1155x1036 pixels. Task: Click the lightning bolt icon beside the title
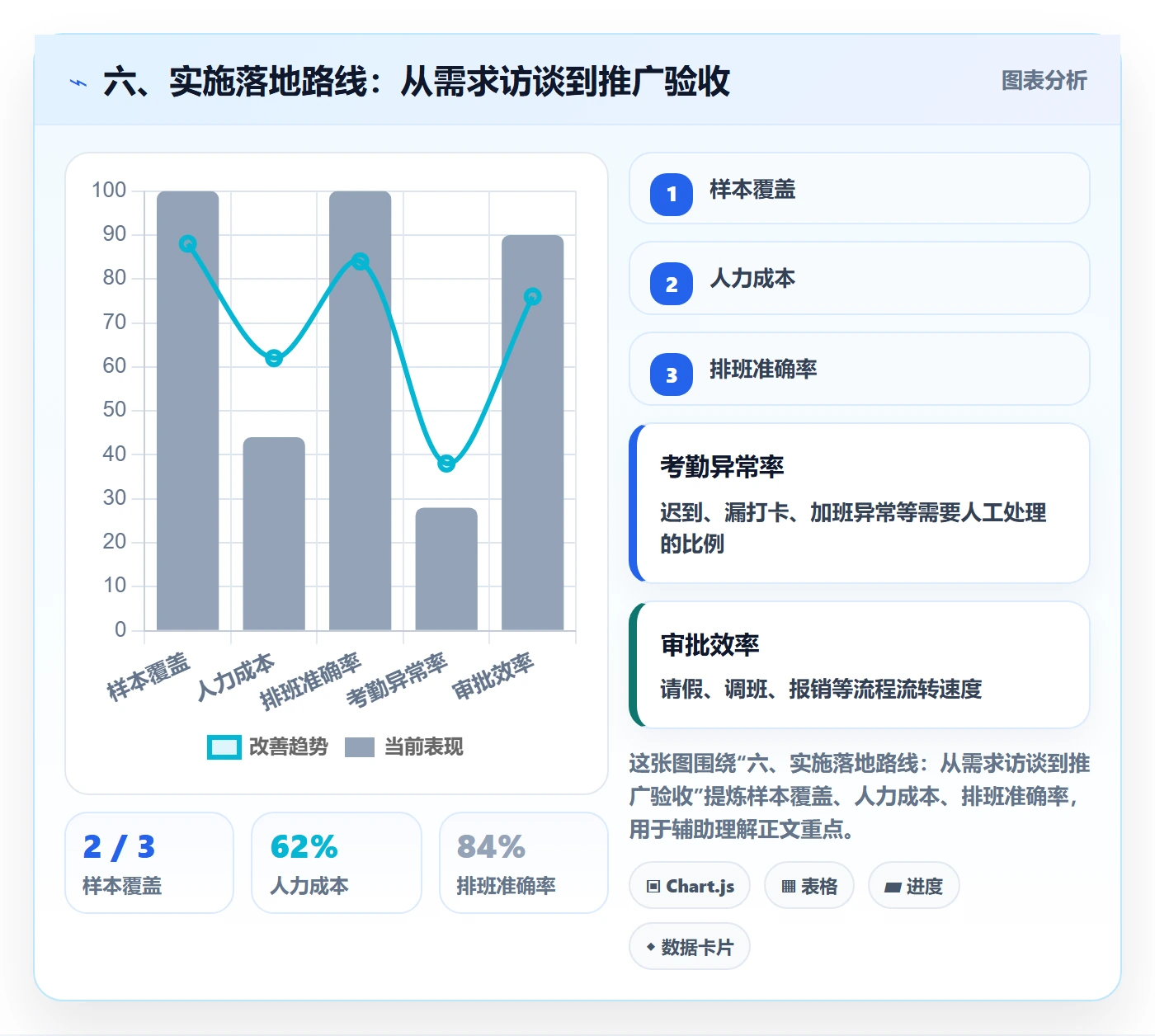pyautogui.click(x=78, y=82)
